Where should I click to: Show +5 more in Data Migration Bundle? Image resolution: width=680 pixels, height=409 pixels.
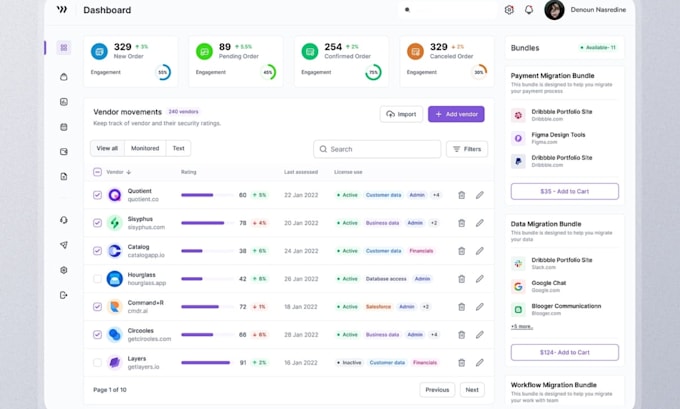click(x=522, y=327)
